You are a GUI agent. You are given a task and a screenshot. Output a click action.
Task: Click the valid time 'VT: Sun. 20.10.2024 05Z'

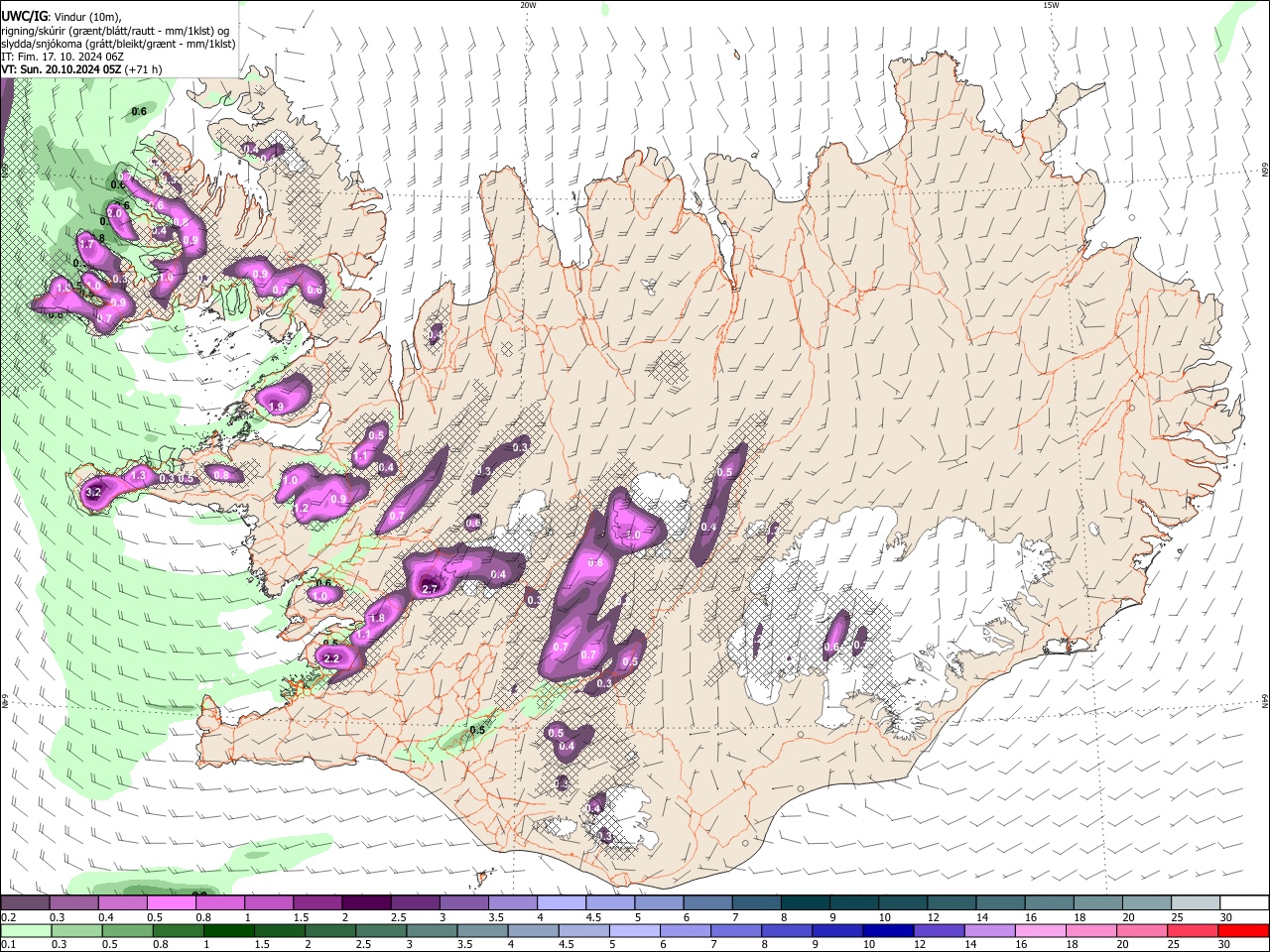62,69
